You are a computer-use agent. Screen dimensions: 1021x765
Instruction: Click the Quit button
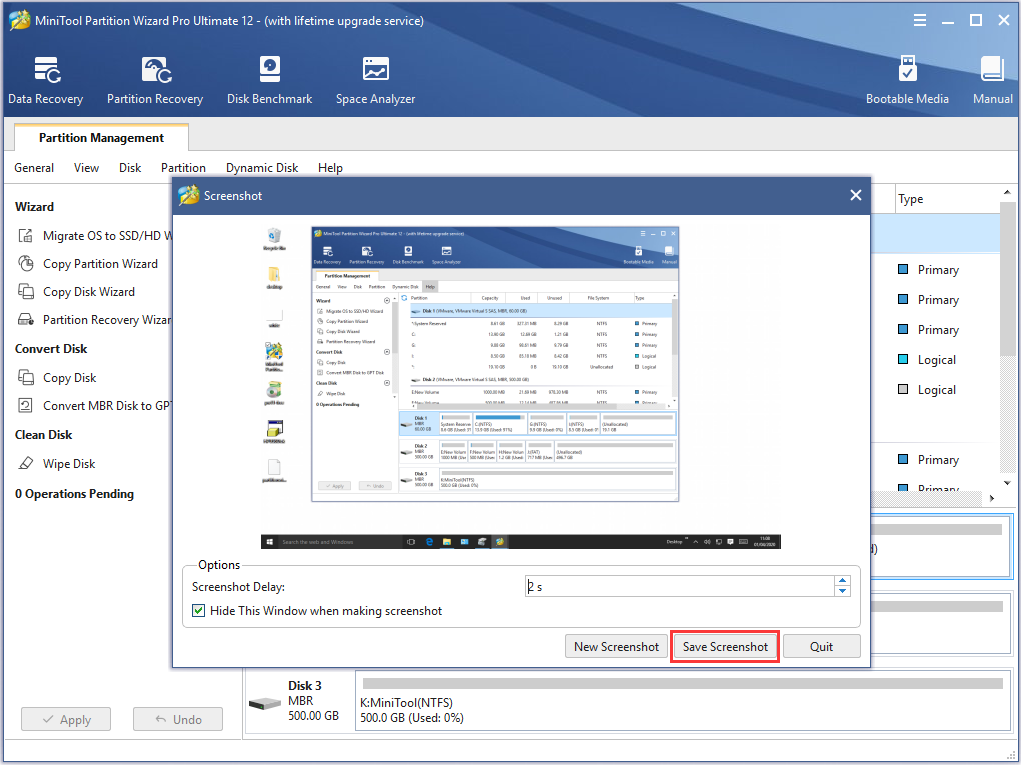[821, 647]
